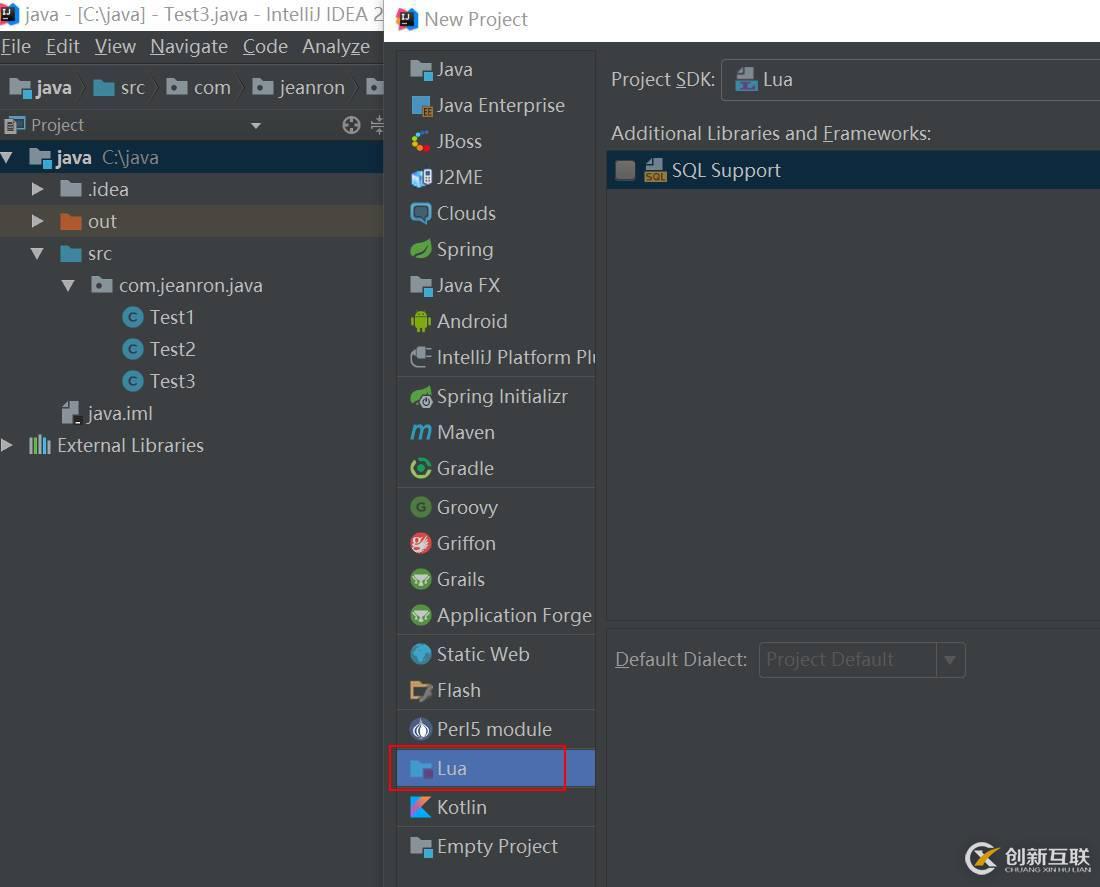
Task: Click the Scroll from Source target icon
Action: (351, 125)
